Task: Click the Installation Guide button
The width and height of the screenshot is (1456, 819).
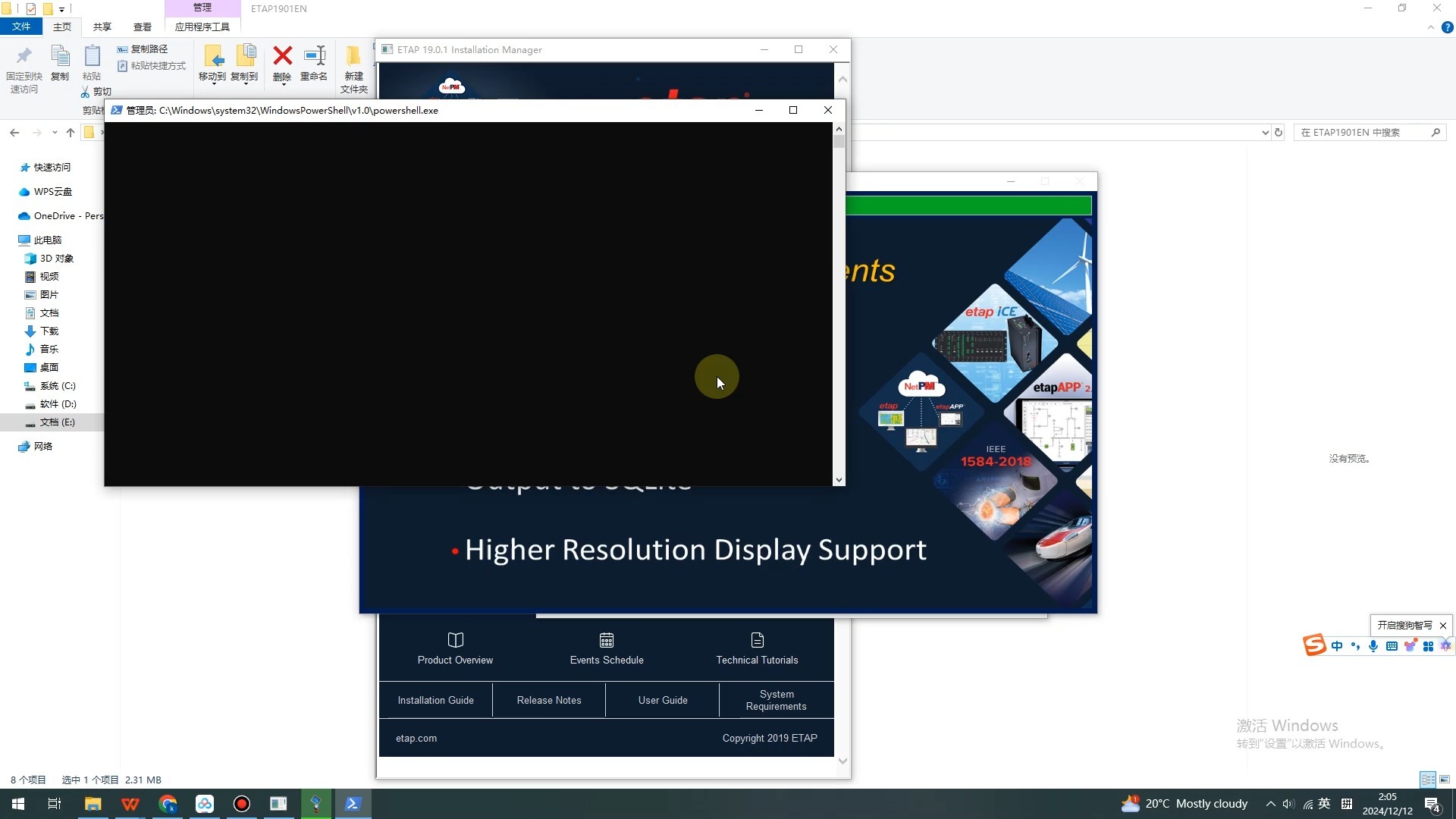Action: click(x=435, y=700)
